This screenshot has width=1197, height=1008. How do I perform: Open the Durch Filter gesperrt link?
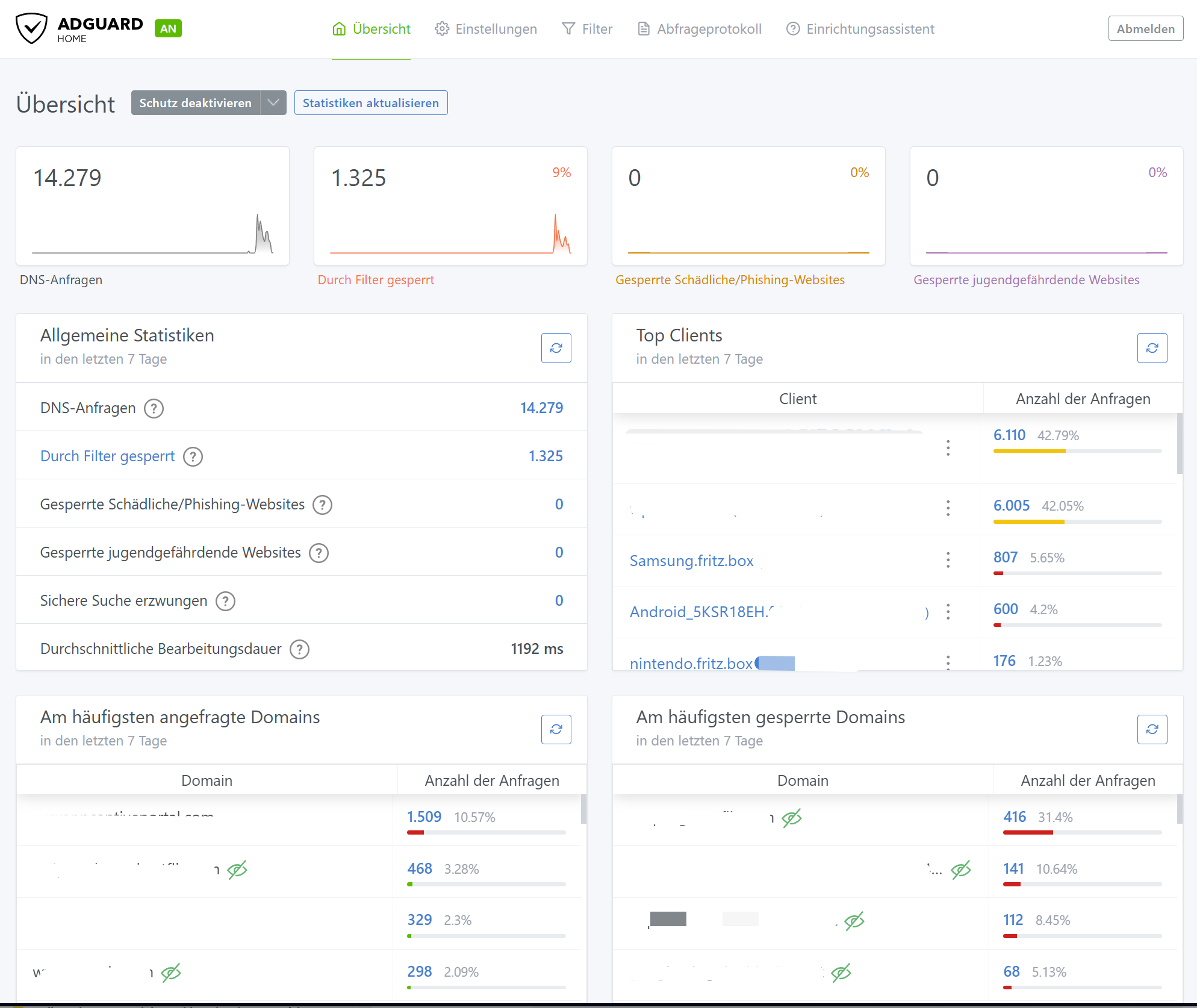107,456
